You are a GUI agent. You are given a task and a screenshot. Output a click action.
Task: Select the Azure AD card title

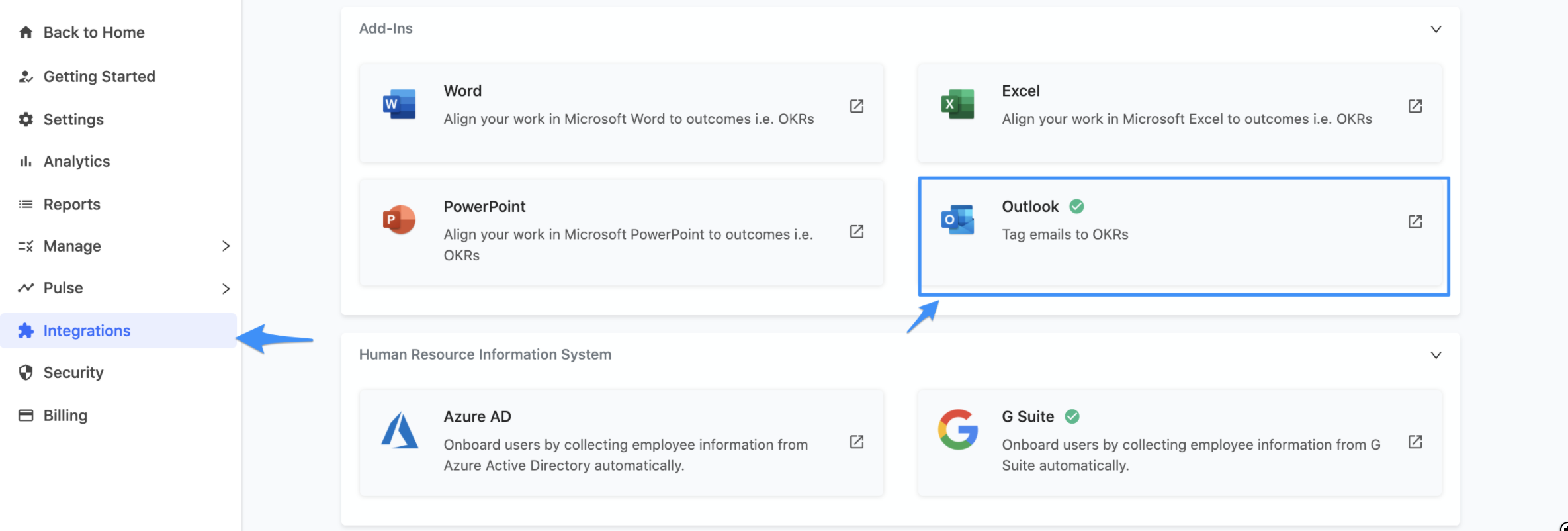tap(477, 416)
